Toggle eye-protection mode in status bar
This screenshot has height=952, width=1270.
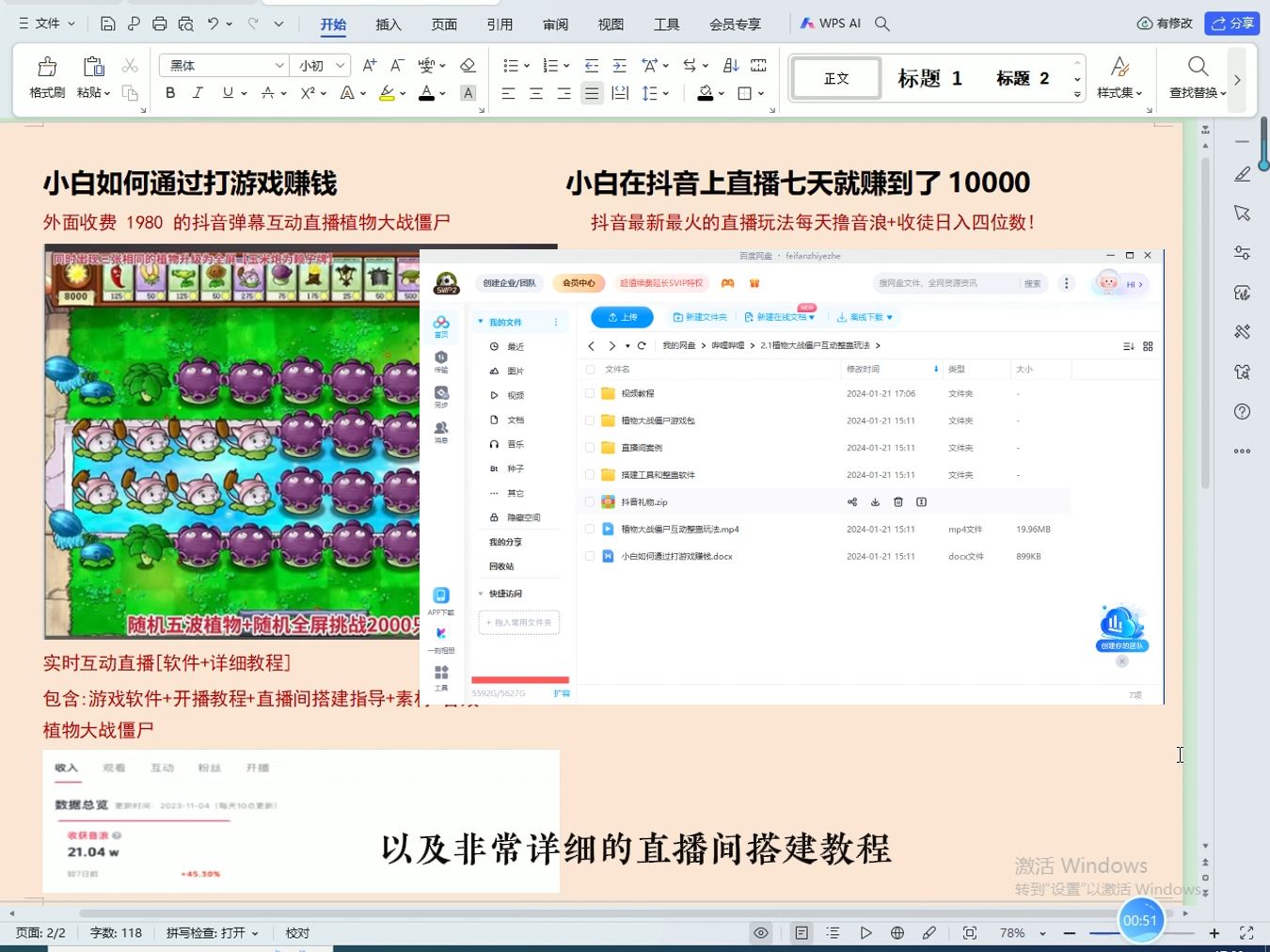point(761,933)
